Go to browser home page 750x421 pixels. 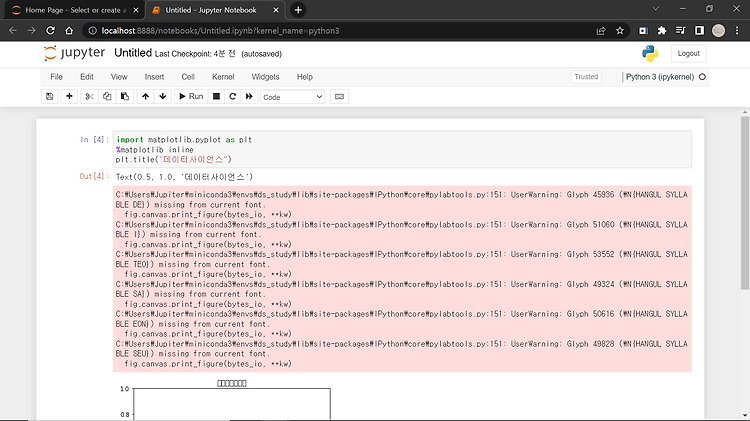coord(69,31)
